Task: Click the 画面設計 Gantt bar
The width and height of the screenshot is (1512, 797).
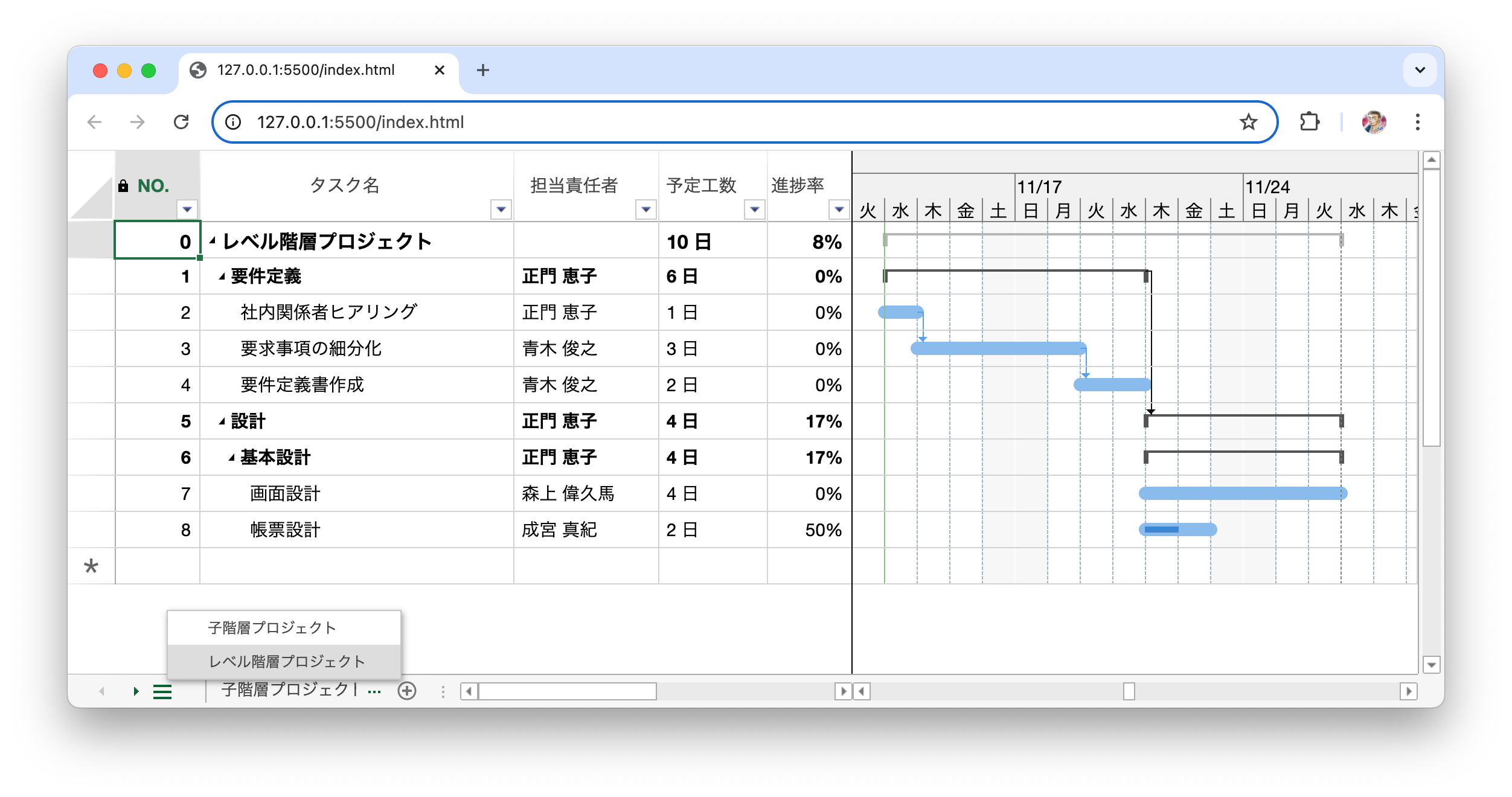Action: tap(1243, 493)
